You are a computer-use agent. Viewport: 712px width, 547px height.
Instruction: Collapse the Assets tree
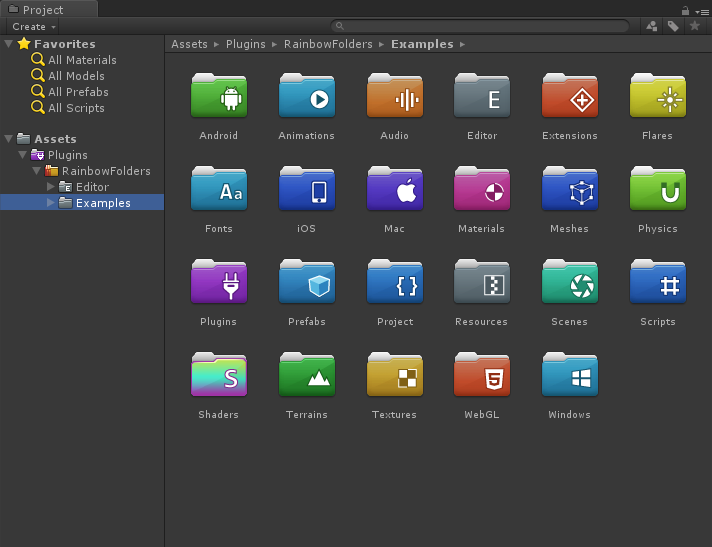pos(8,138)
